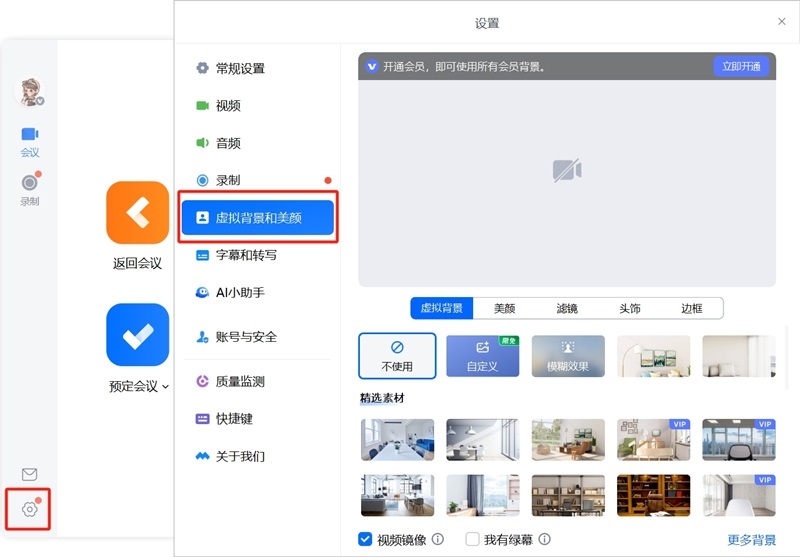
Task: Choose the 自定义 custom background option
Action: [x=483, y=356]
